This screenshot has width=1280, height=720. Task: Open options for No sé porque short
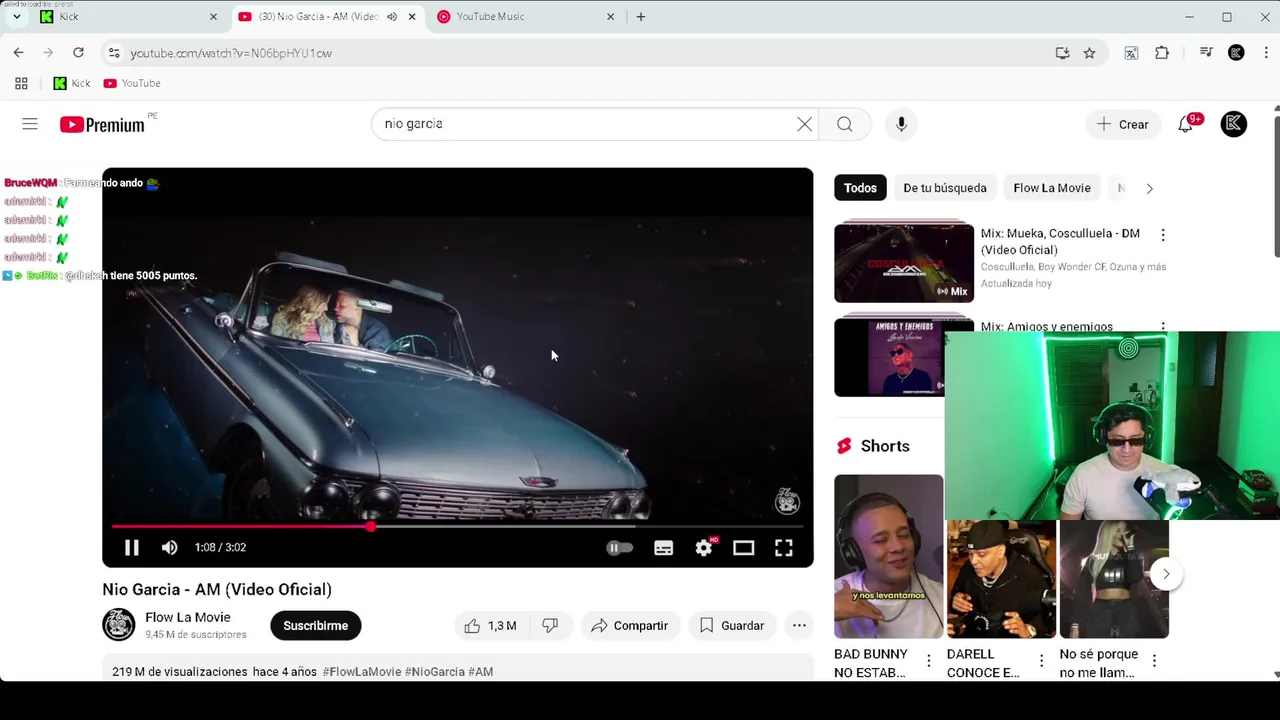[1154, 661]
